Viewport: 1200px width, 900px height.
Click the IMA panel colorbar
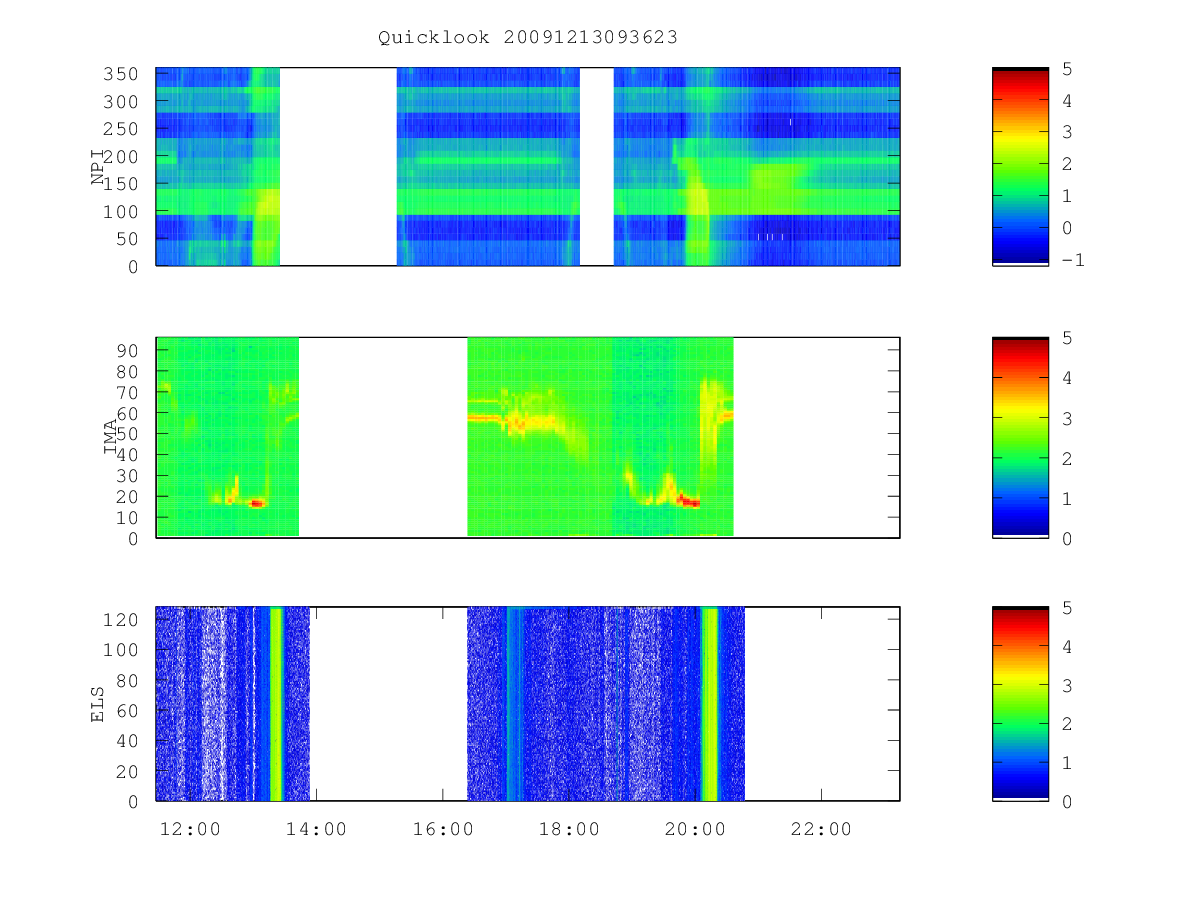click(1020, 437)
